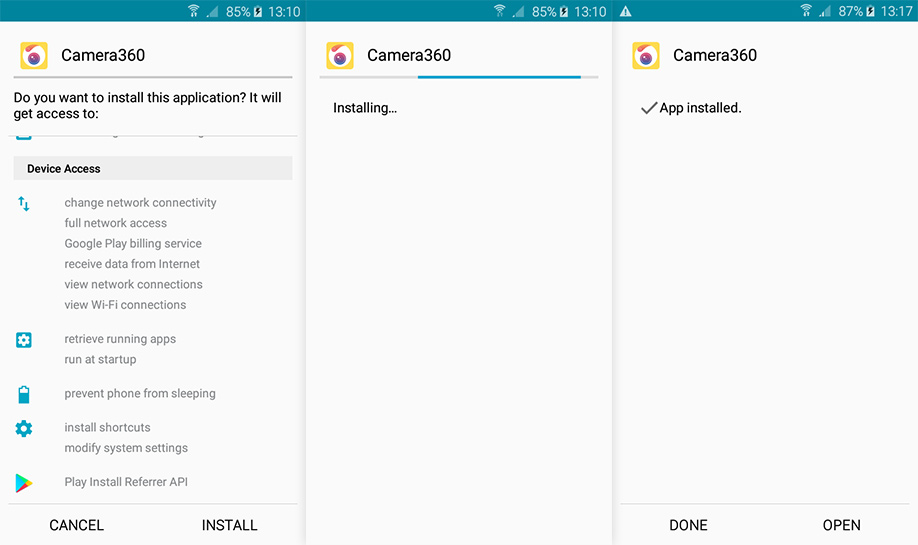
Task: Click 'change network connectivity' permission
Action: [x=141, y=203]
